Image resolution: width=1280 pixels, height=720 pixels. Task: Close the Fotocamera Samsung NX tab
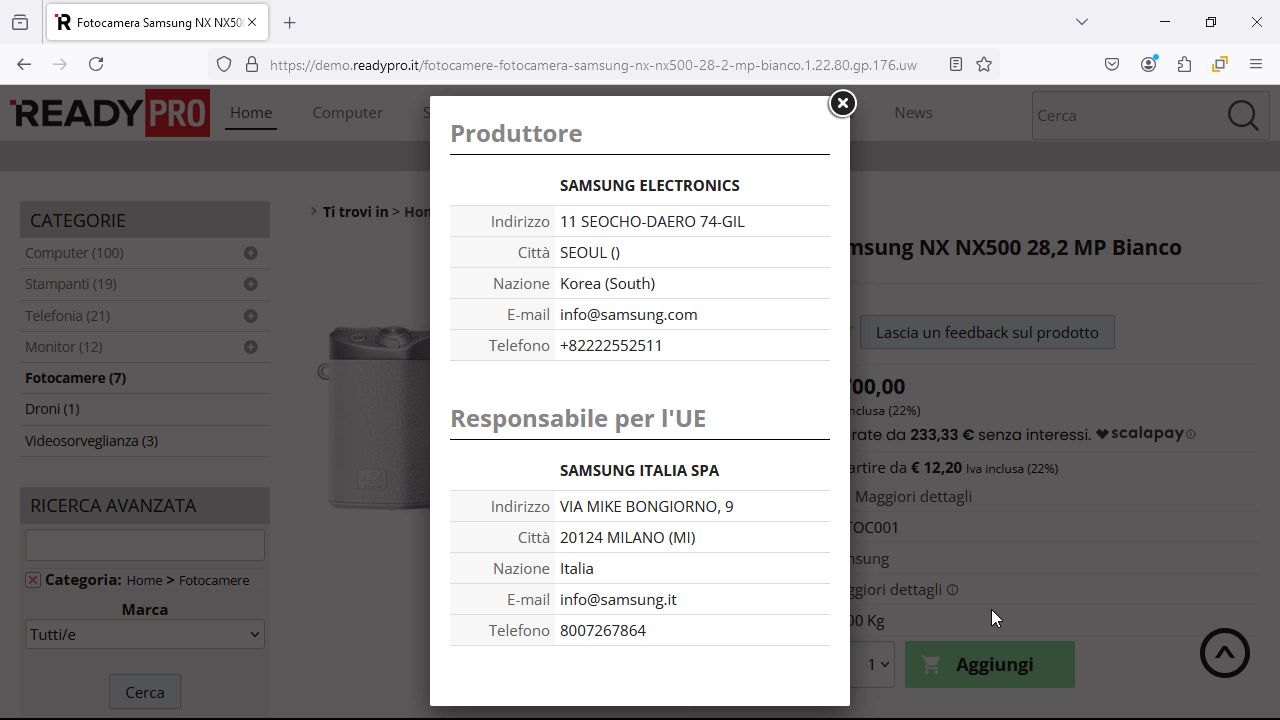pos(252,22)
